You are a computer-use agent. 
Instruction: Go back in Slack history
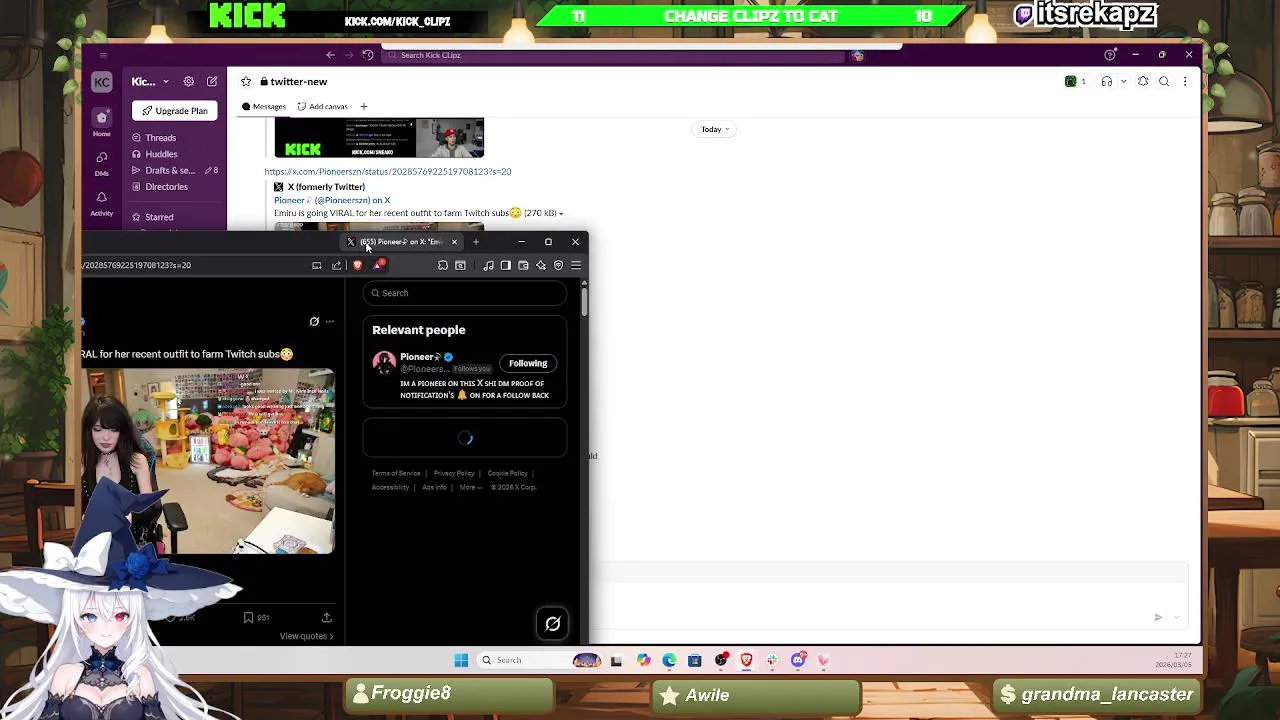click(x=331, y=55)
